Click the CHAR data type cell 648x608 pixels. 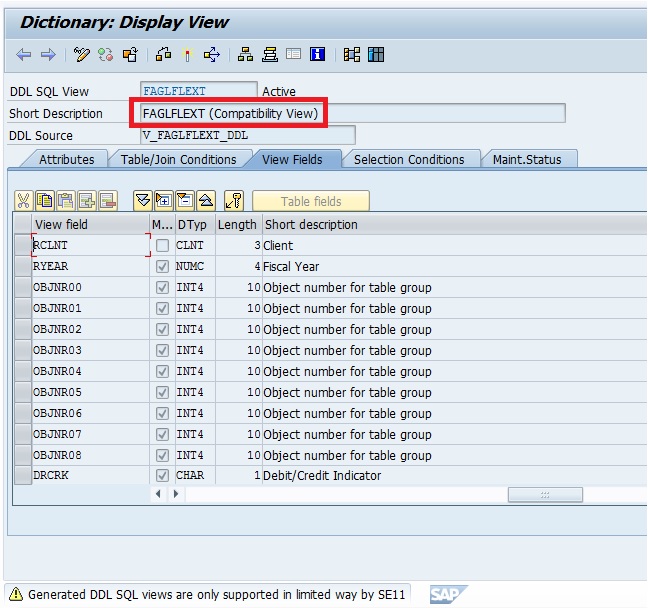(195, 476)
